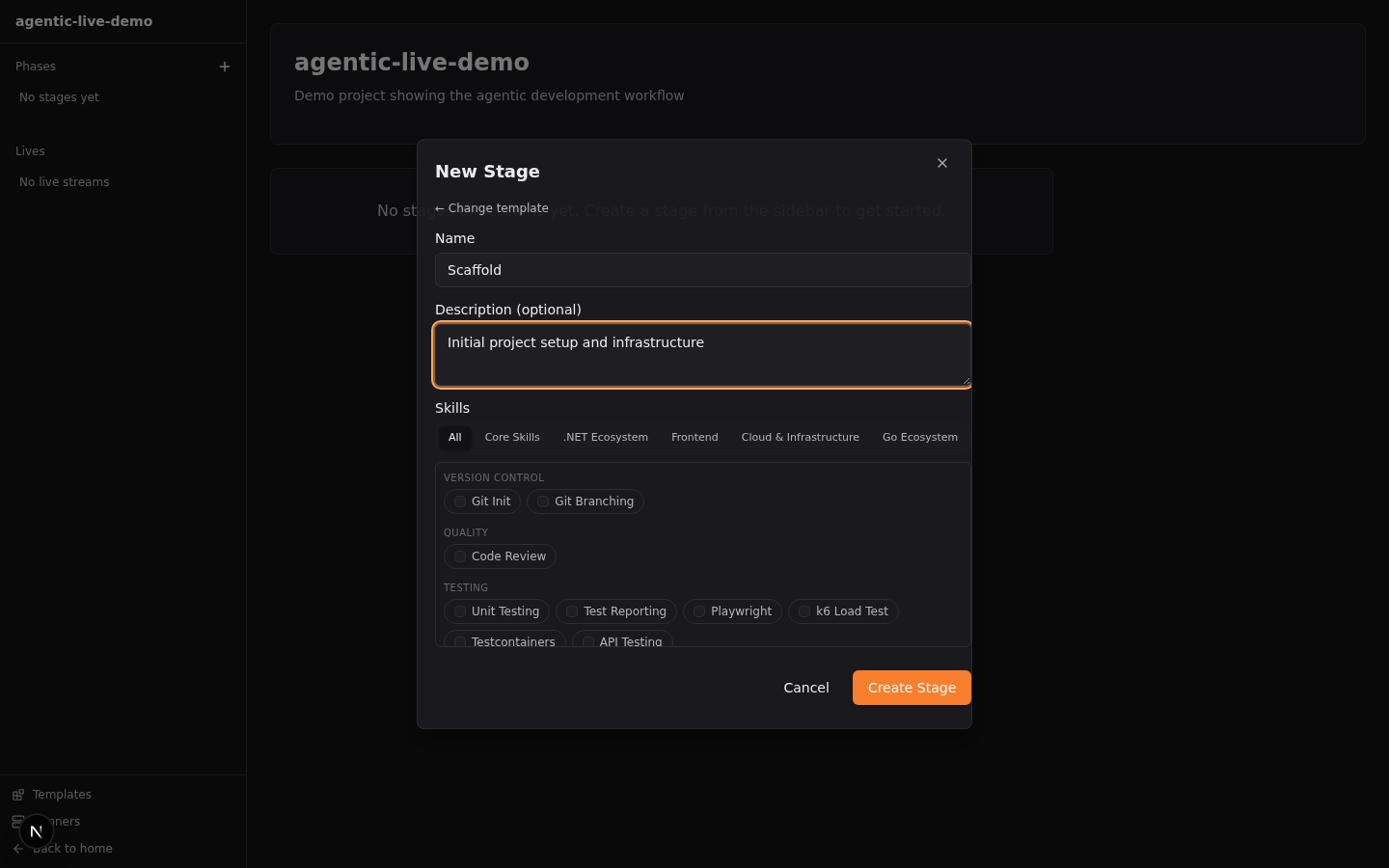This screenshot has height=868, width=1389.
Task: Select the Code Review skill checkbox
Action: click(460, 556)
